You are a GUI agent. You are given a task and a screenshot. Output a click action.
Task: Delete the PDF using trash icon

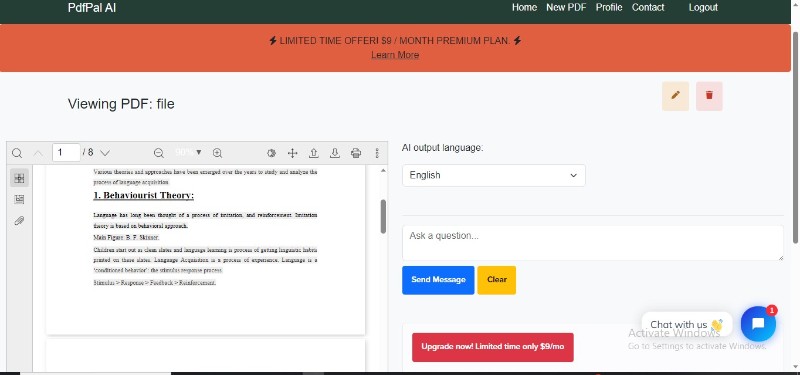coord(709,96)
